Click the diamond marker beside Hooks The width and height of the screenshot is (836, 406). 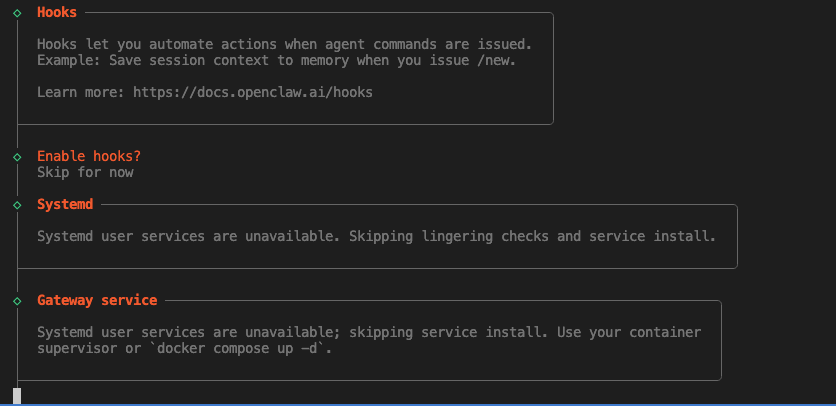[17, 13]
